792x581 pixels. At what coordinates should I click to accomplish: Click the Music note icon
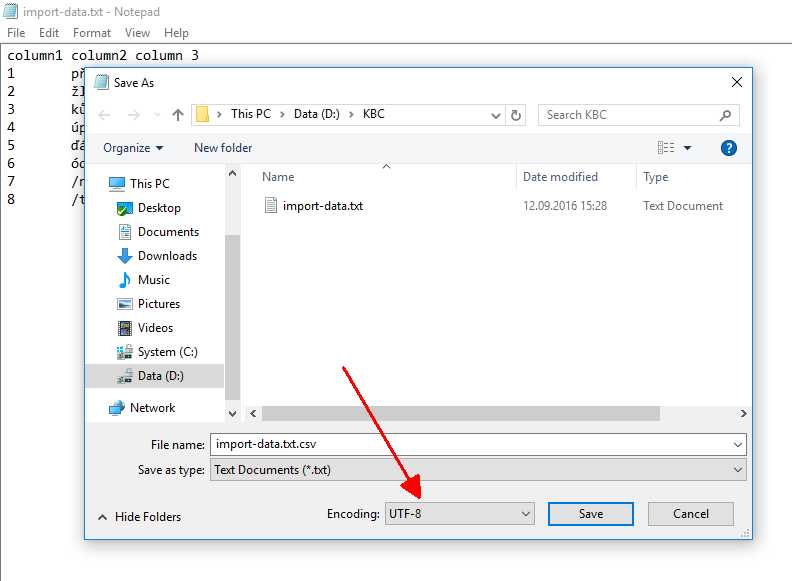124,280
